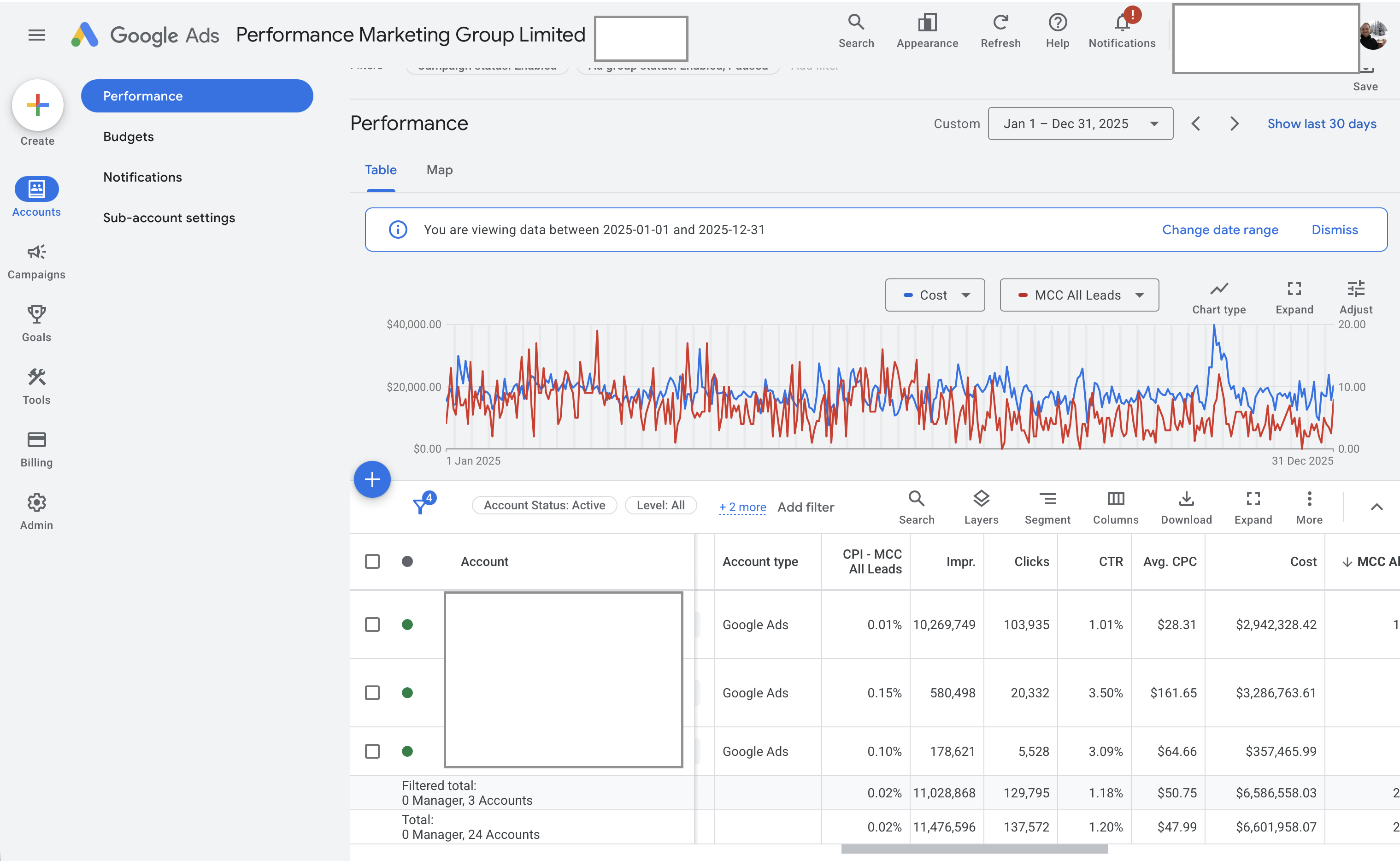Click Change date range link
The image size is (1400, 861).
point(1219,230)
